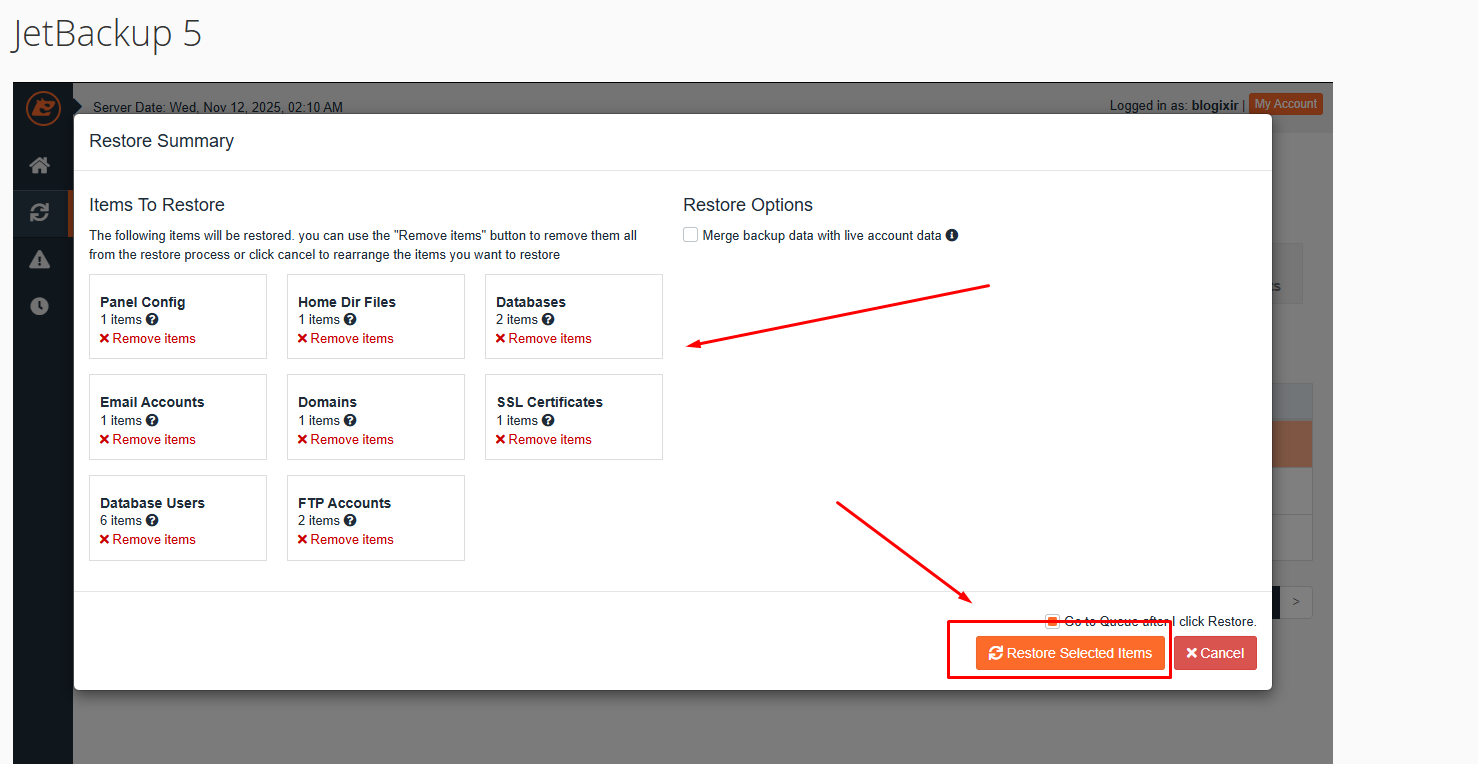Remove items from Home Dir Files
Screen dimensions: 1478x764
click(x=345, y=339)
